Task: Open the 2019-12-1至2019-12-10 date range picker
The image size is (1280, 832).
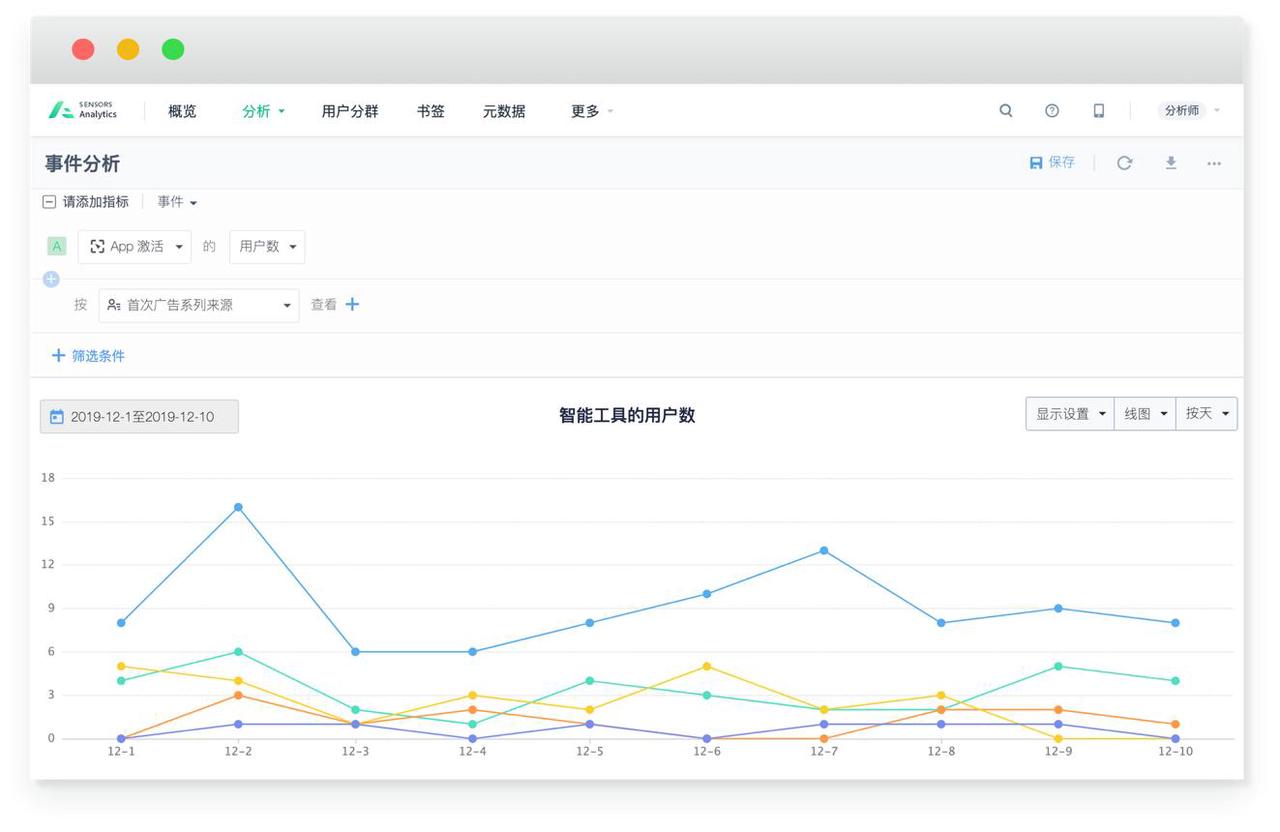Action: [139, 417]
